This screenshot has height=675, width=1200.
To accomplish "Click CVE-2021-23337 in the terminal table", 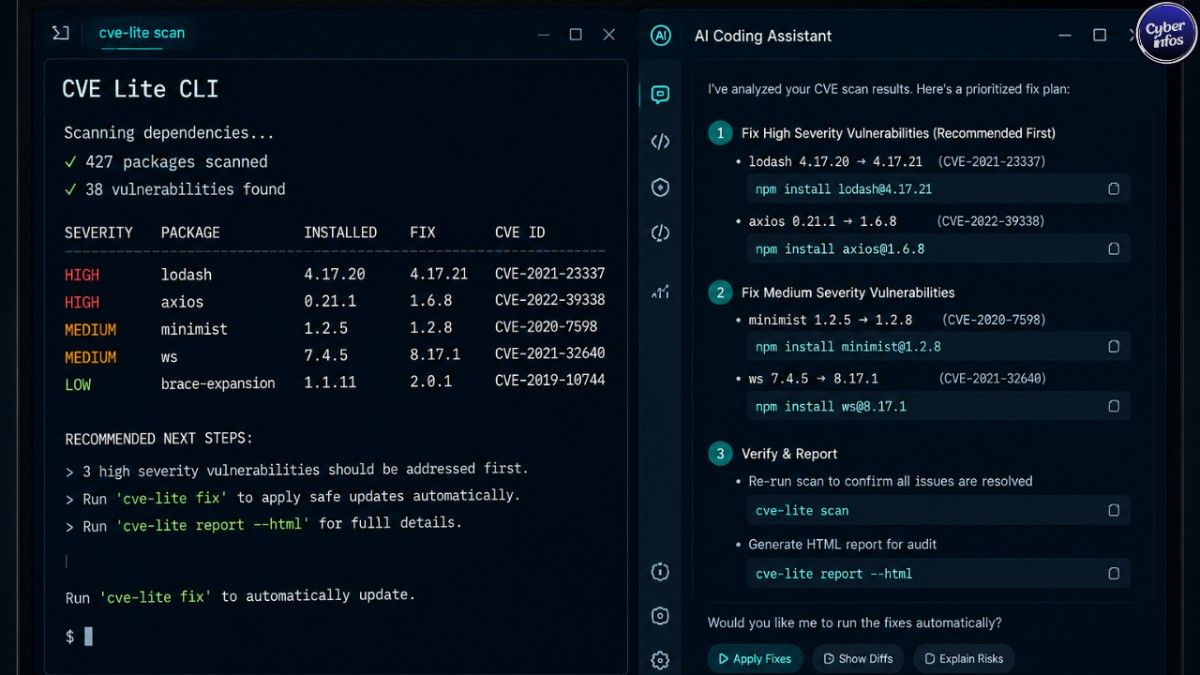I will [x=550, y=273].
